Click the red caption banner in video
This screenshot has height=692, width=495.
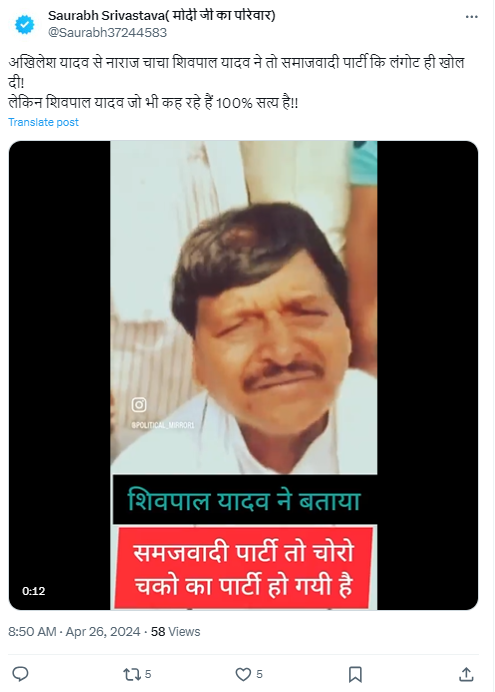244,568
